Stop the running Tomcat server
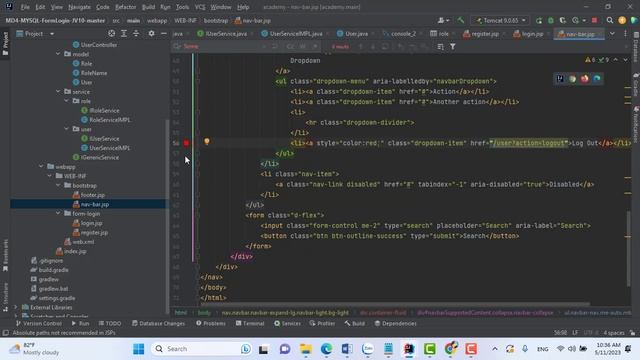Screen dimensions: 640x360 (x=594, y=20)
